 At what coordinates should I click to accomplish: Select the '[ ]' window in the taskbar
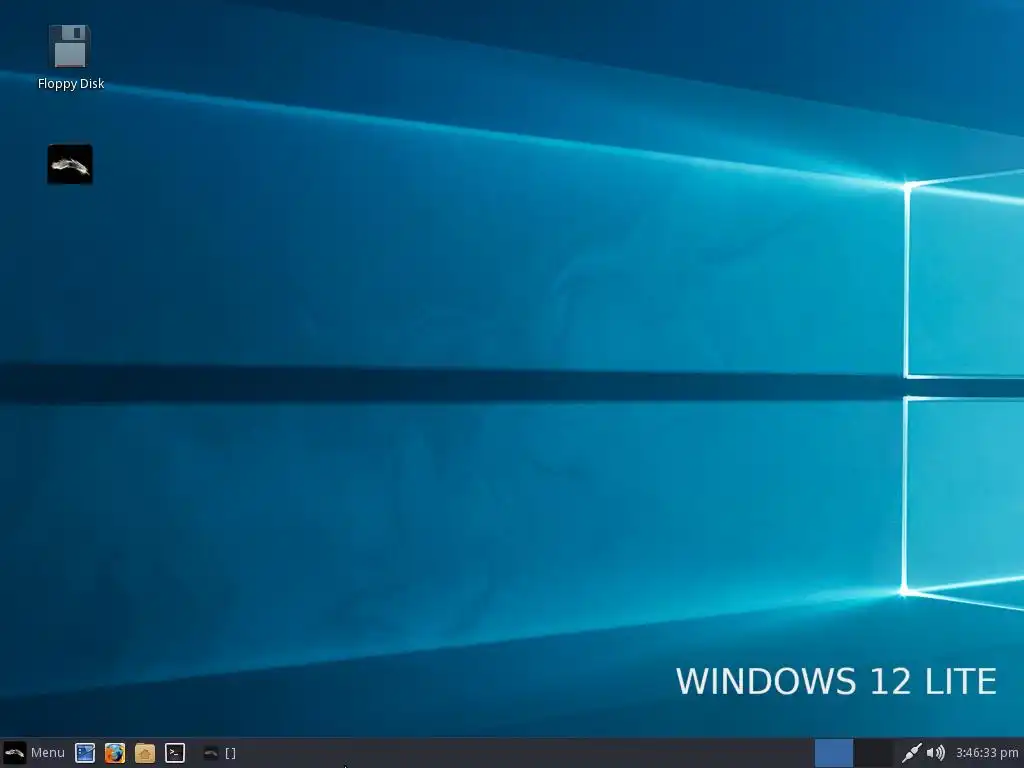pyautogui.click(x=219, y=753)
